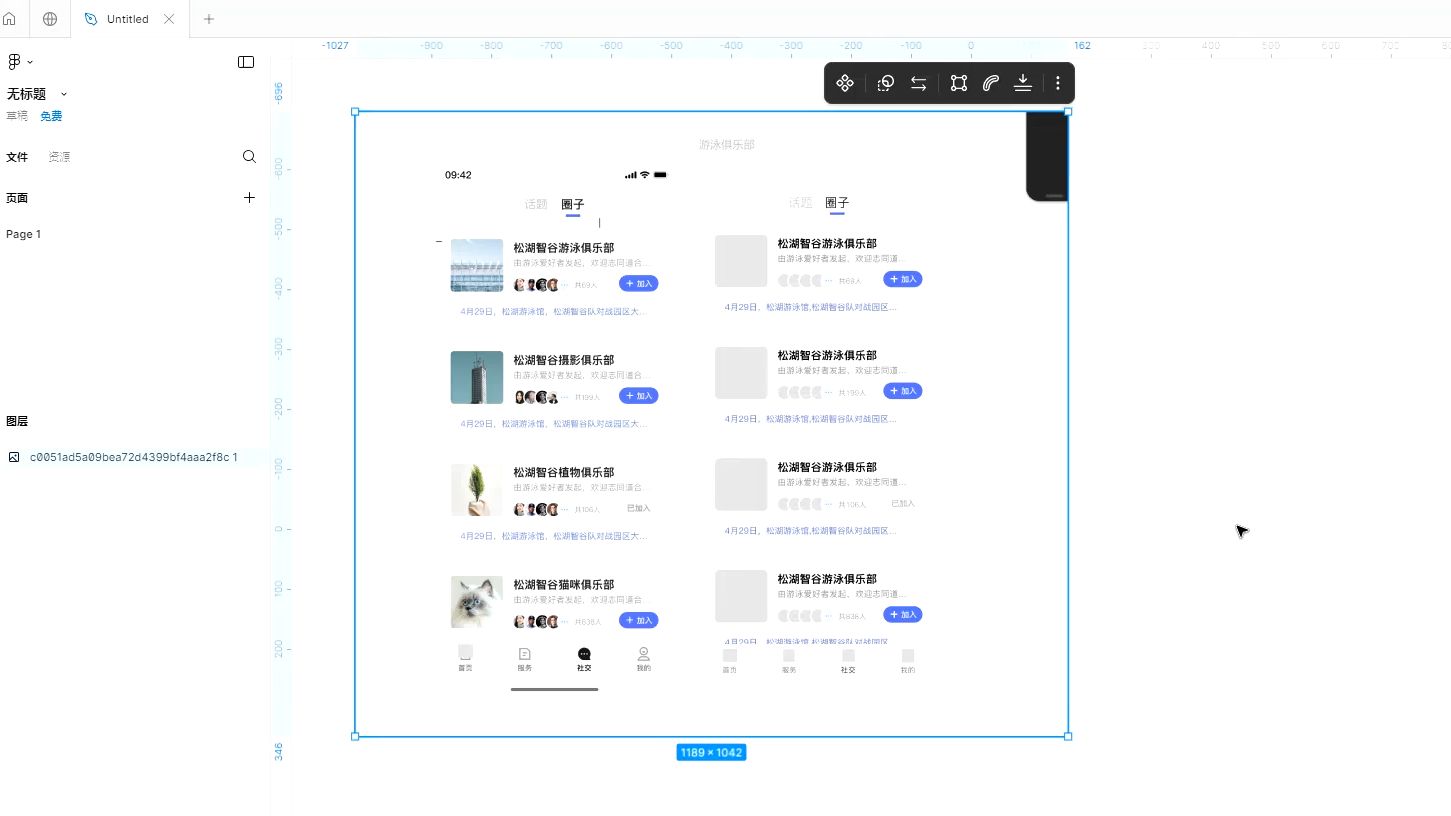Image resolution: width=1451 pixels, height=816 pixels.
Task: Select Page 1 in pages list
Action: (x=24, y=234)
